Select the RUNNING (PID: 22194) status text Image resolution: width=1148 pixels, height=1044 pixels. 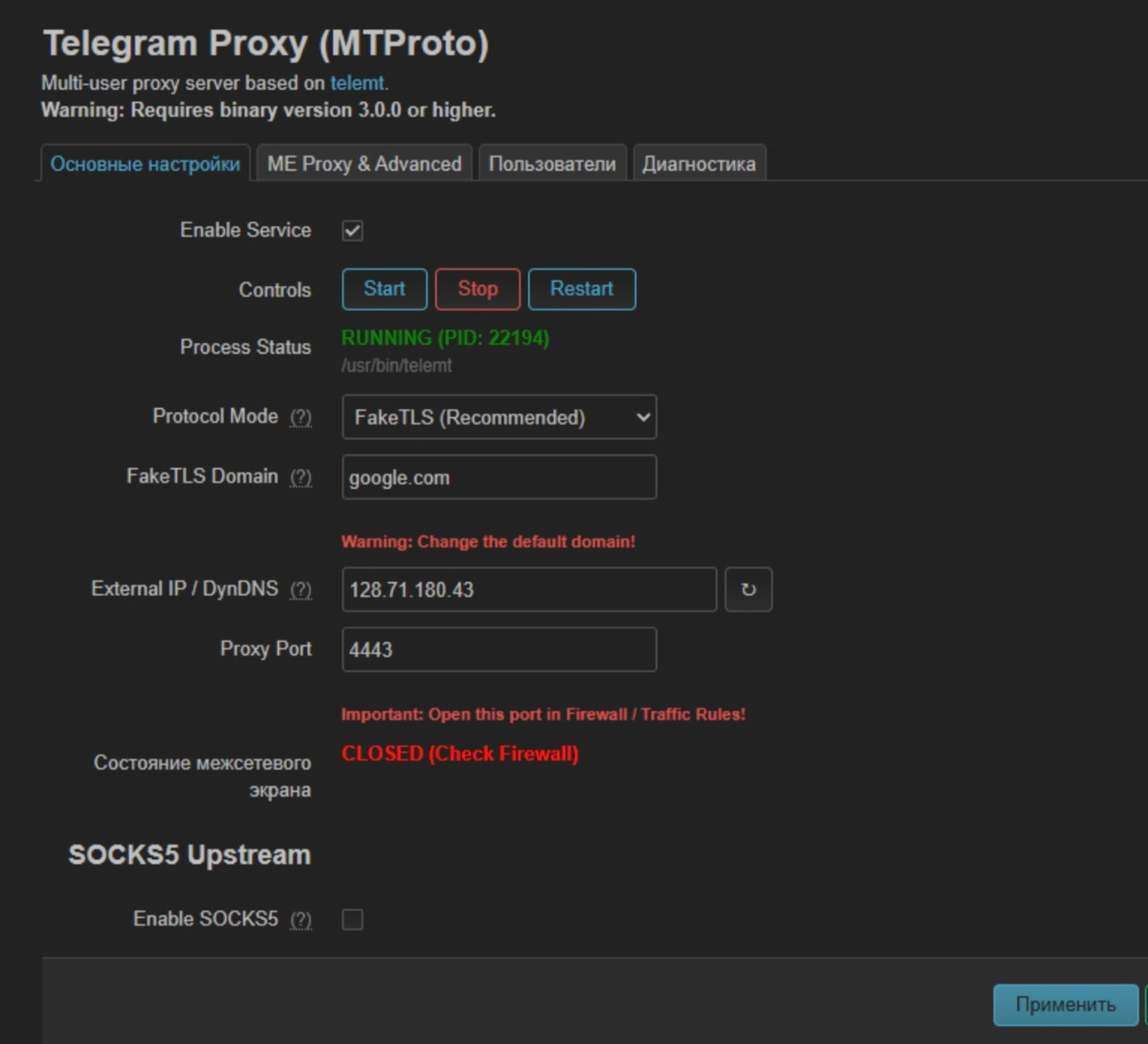[x=446, y=338]
